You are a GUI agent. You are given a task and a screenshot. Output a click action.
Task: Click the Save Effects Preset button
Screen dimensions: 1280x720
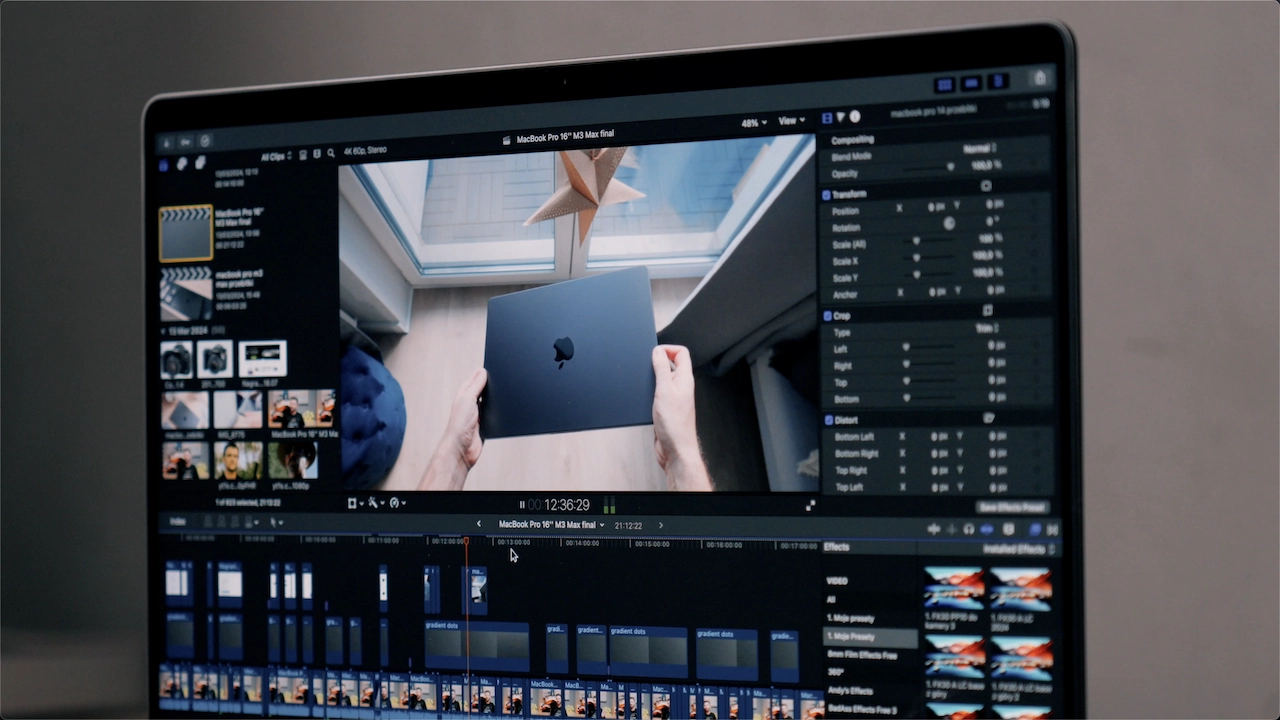(1013, 508)
